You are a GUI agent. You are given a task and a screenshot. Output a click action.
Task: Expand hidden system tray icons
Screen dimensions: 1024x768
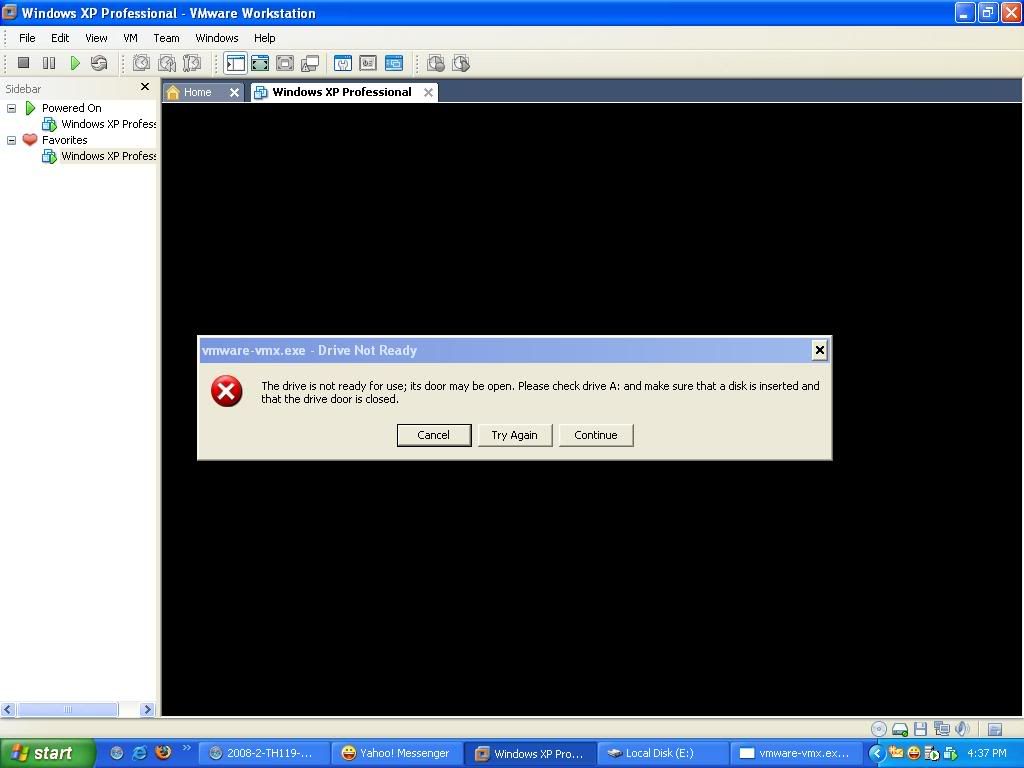pyautogui.click(x=877, y=753)
